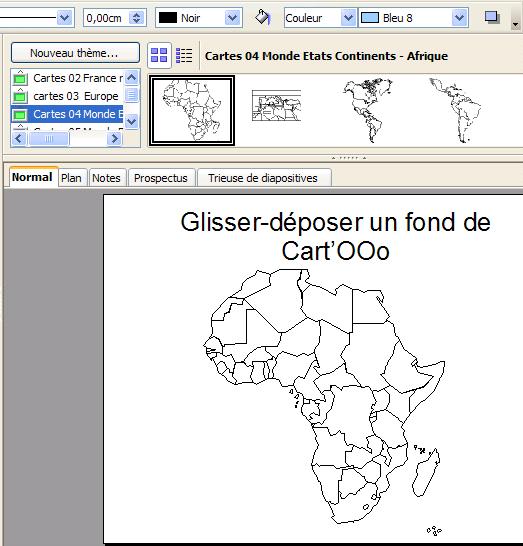Click the horizontal scrollbar thumb of theme list
Screen dimensions: 523x546
(49, 139)
